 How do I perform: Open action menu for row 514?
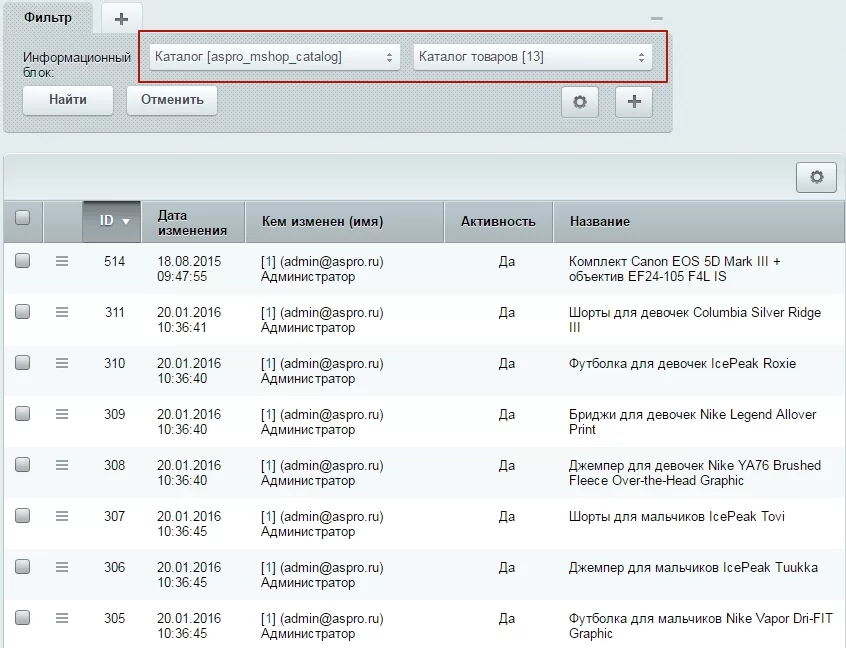[x=62, y=261]
